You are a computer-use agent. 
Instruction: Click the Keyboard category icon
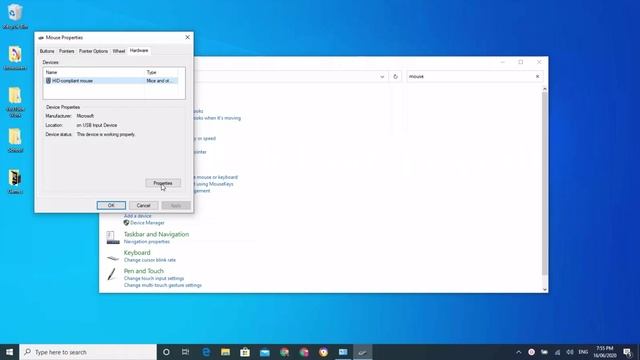click(113, 258)
